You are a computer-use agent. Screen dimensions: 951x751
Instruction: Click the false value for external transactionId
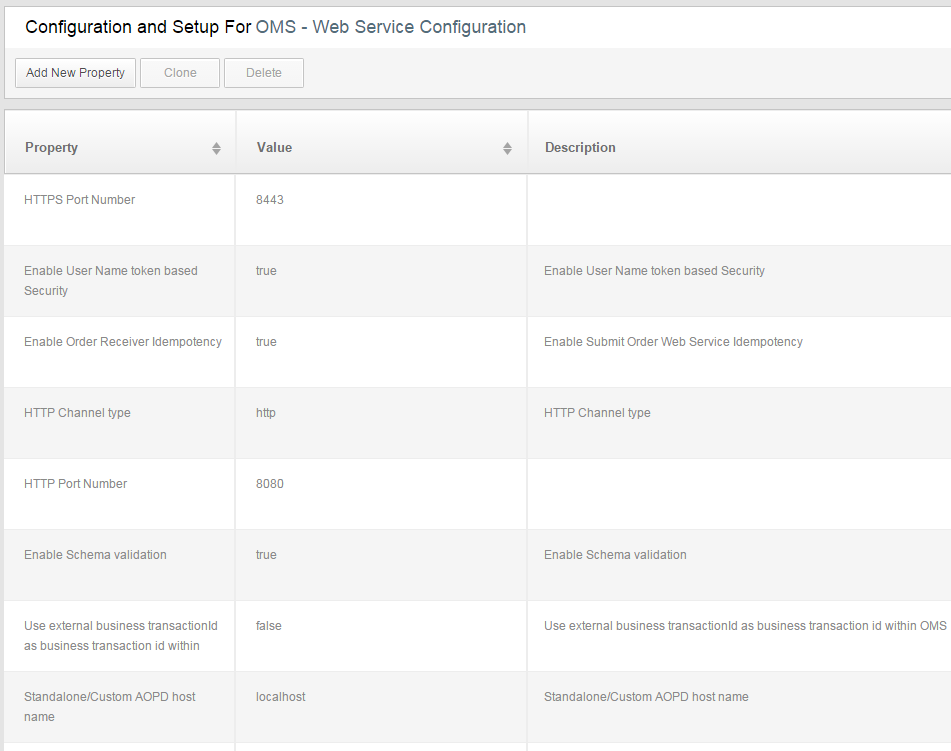(269, 626)
